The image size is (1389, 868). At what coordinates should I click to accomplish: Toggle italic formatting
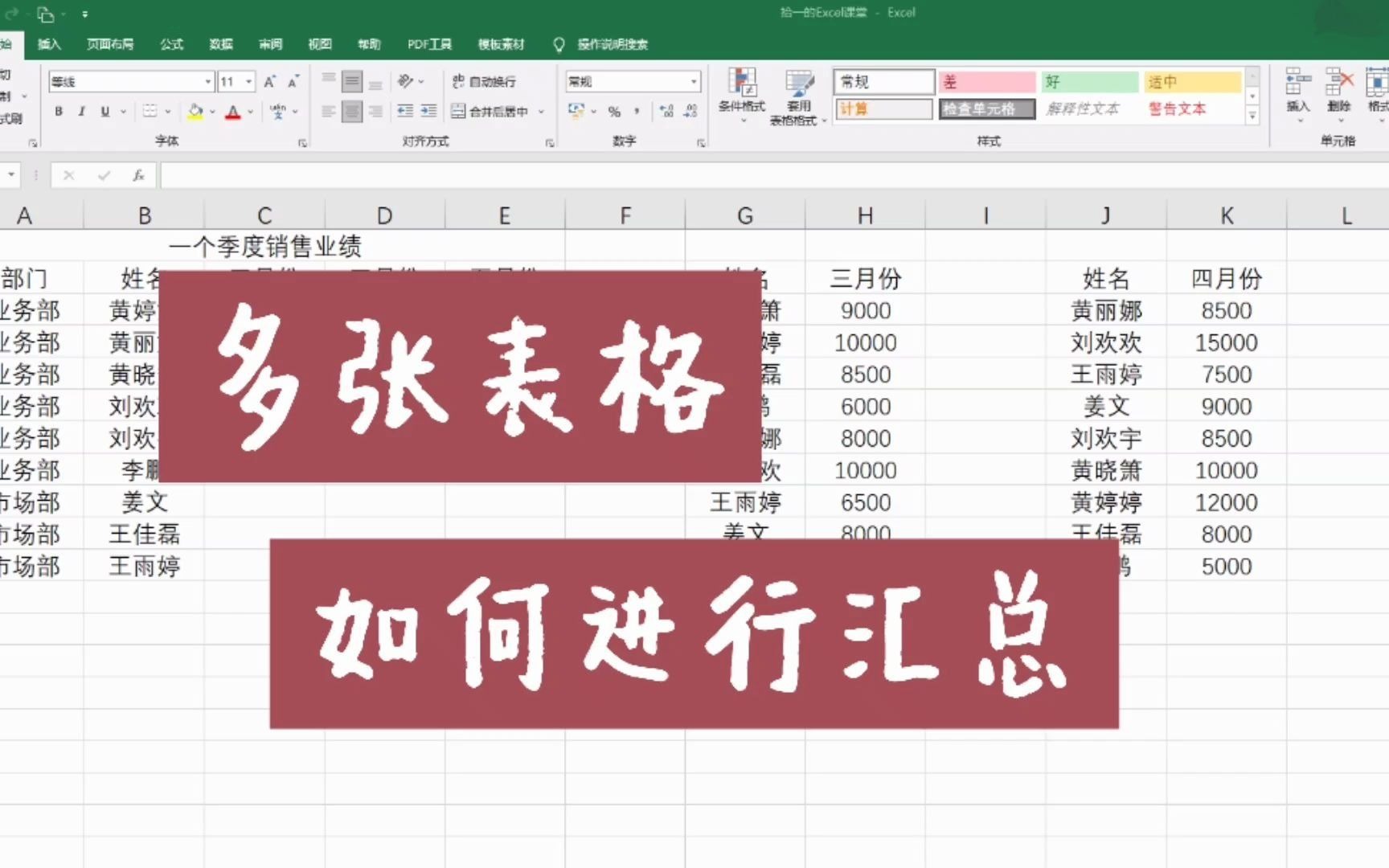pyautogui.click(x=81, y=111)
